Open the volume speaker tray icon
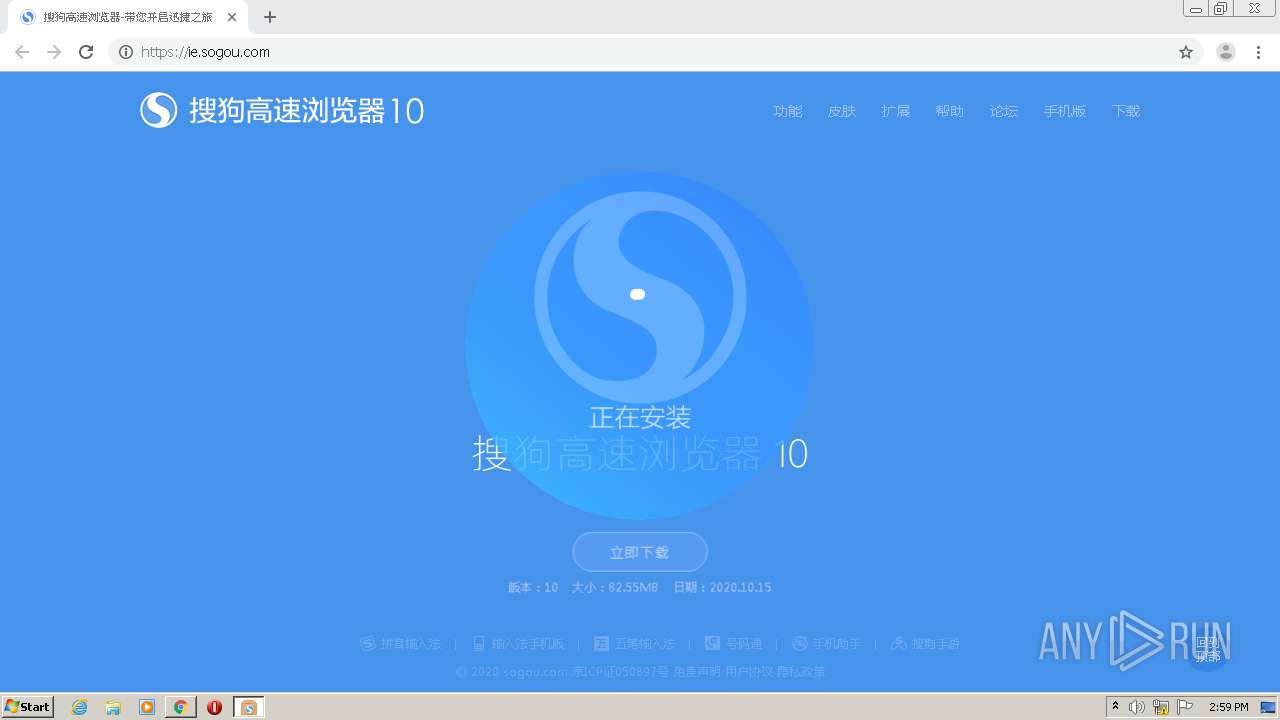Screen dimensions: 1280x720 (1137, 707)
